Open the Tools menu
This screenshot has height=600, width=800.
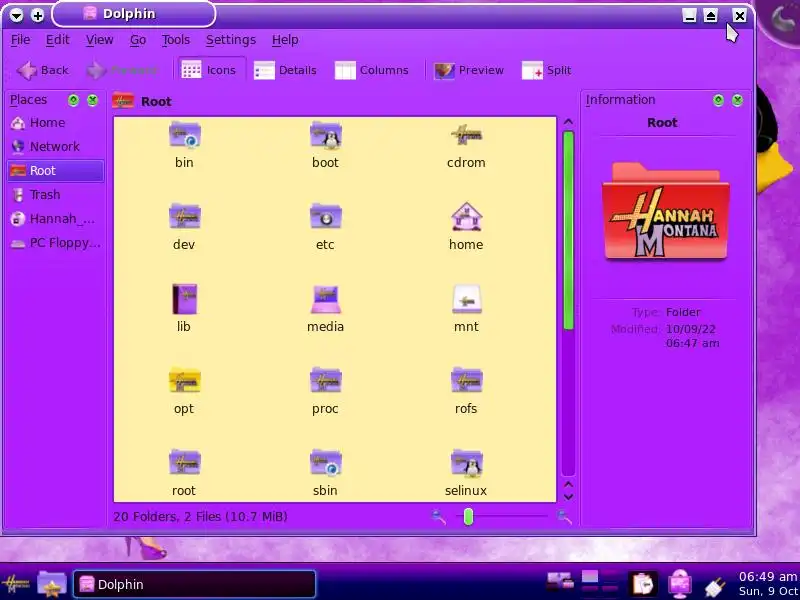[176, 40]
